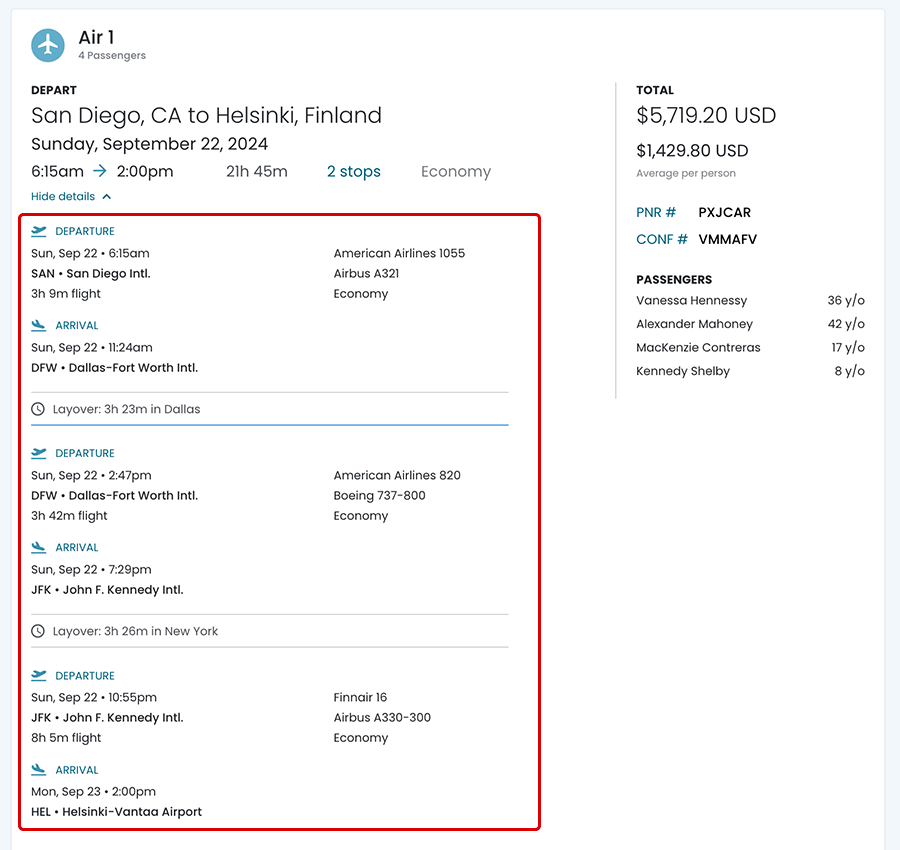
Task: Click the clock icon next to the New York layover
Action: click(38, 631)
